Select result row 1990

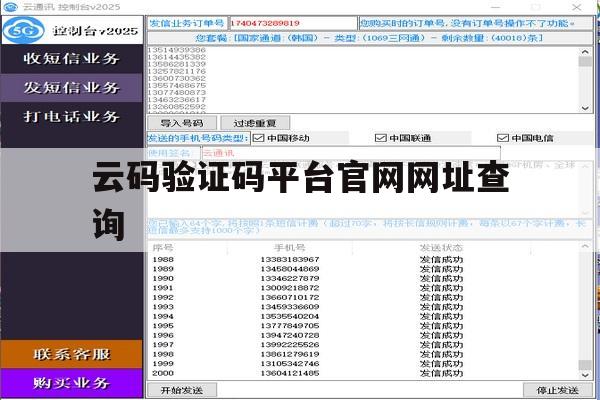pyautogui.click(x=364, y=278)
